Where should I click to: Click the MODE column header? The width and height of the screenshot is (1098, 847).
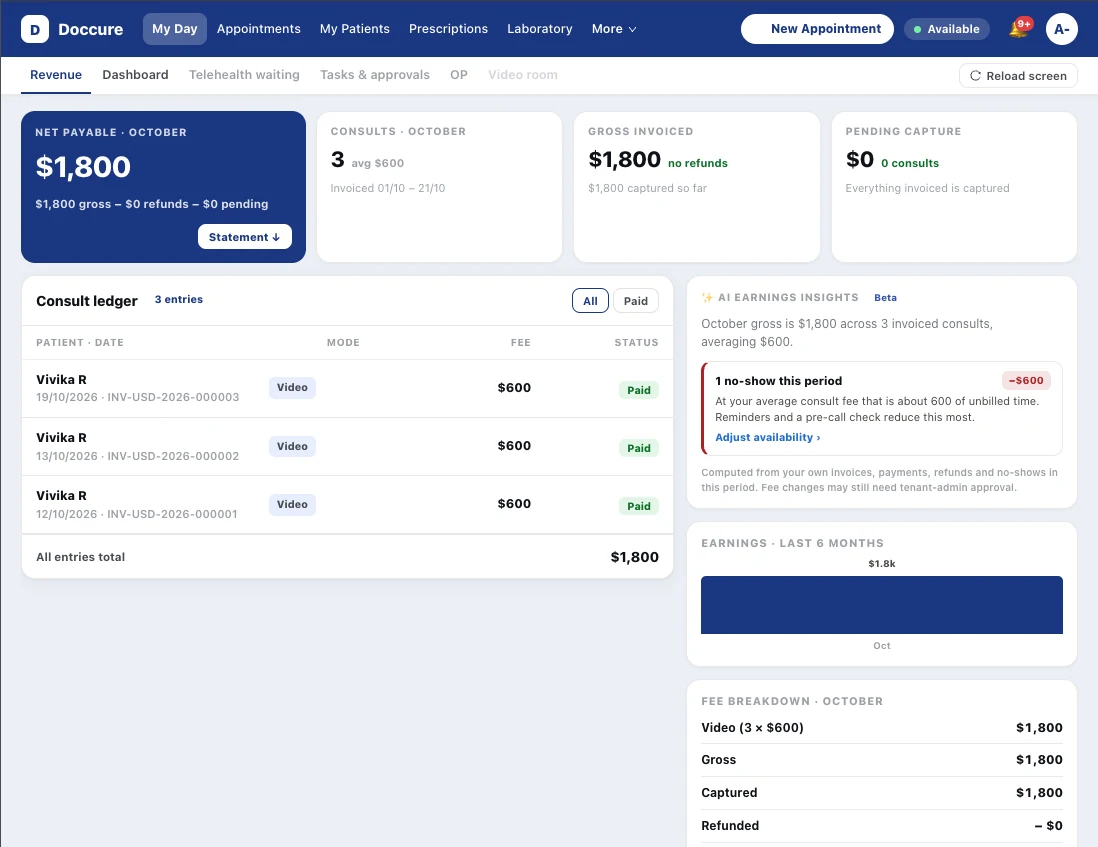[x=343, y=342]
